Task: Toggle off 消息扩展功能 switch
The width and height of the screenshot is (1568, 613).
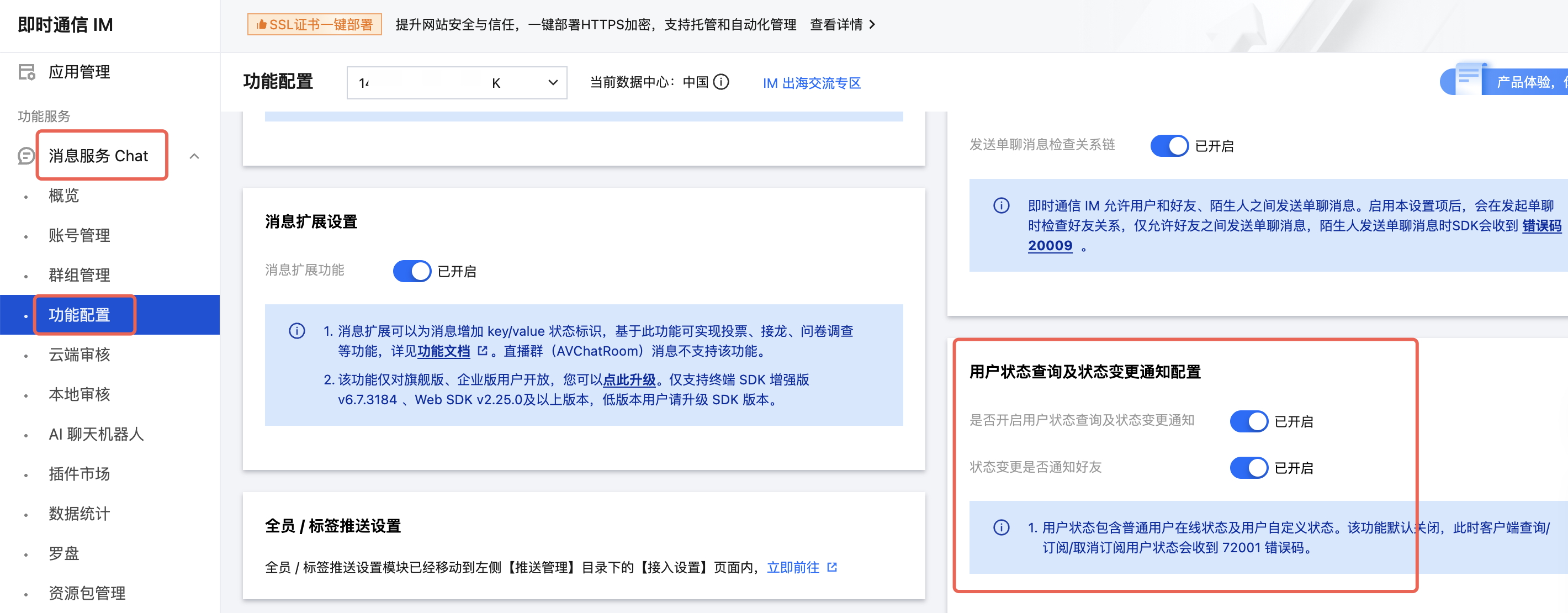Action: pyautogui.click(x=412, y=271)
